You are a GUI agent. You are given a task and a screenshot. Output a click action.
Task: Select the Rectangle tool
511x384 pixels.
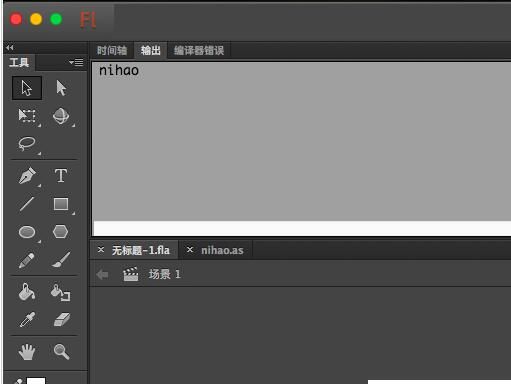coord(61,204)
